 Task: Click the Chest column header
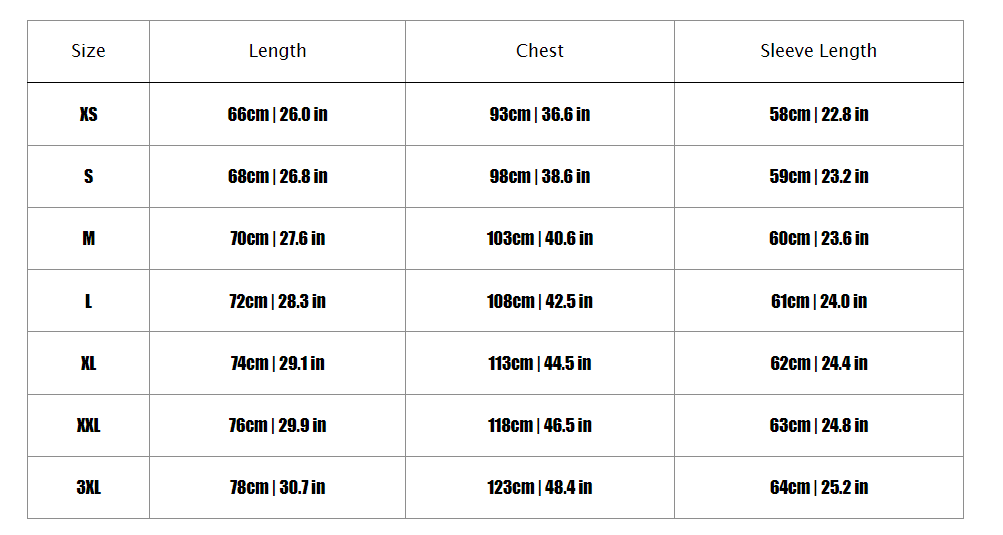coord(540,51)
